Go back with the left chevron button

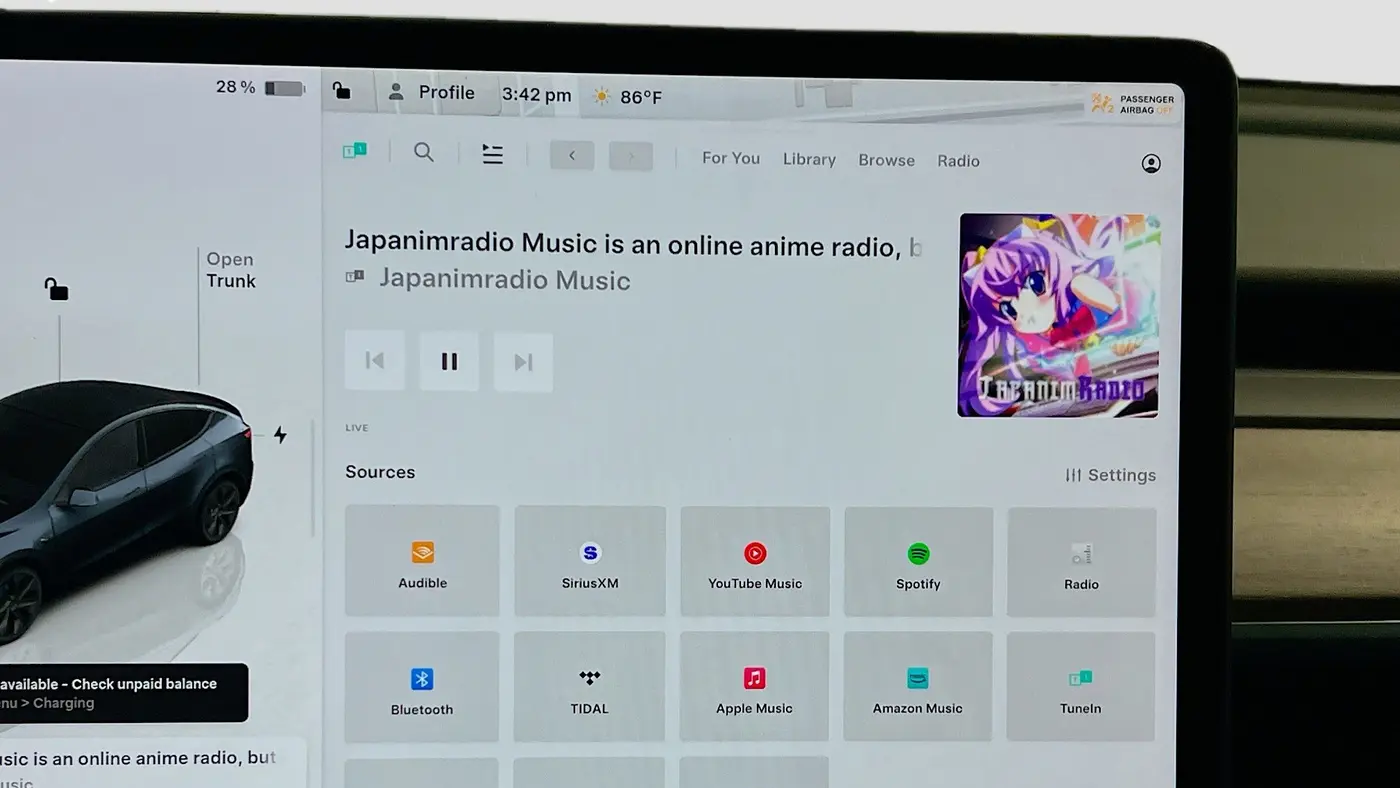coord(572,155)
